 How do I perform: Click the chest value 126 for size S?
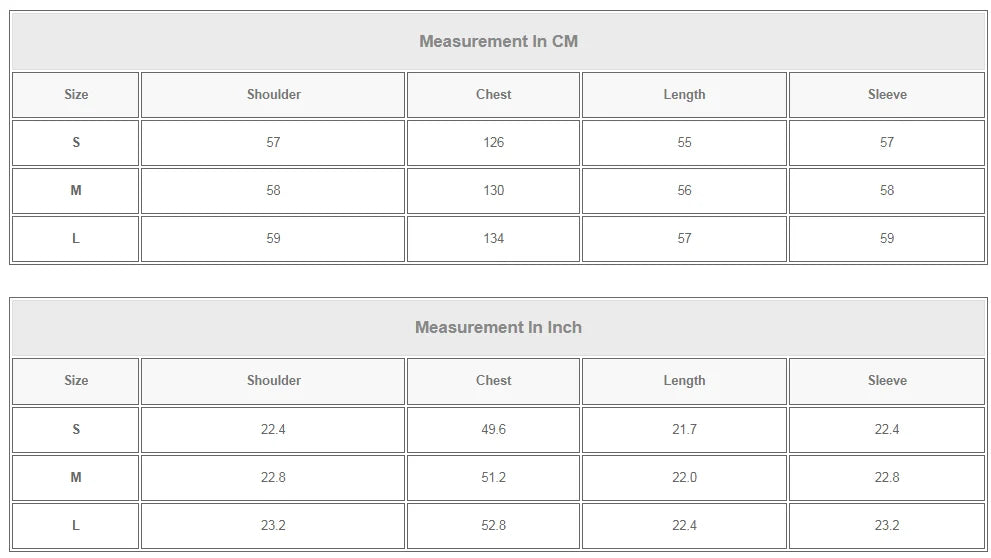point(493,142)
